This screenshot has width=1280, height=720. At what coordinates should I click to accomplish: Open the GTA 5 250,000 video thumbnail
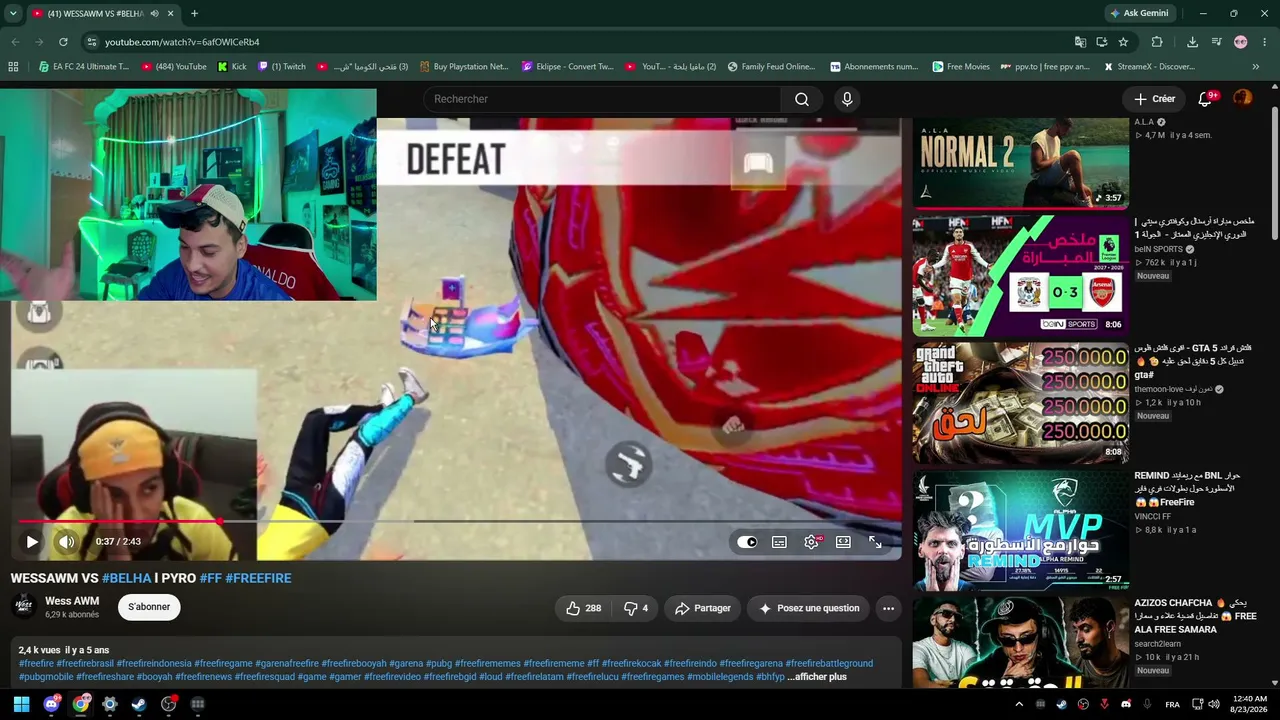tap(1020, 403)
